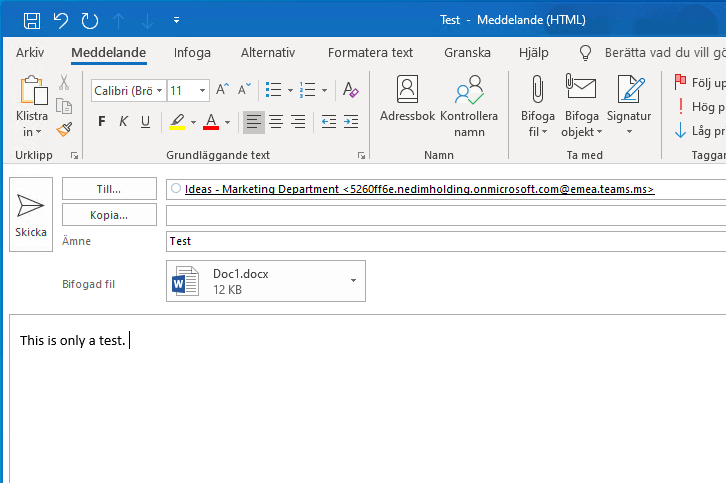Click the Format Painter brush icon
This screenshot has width=726, height=483.
coord(64,130)
